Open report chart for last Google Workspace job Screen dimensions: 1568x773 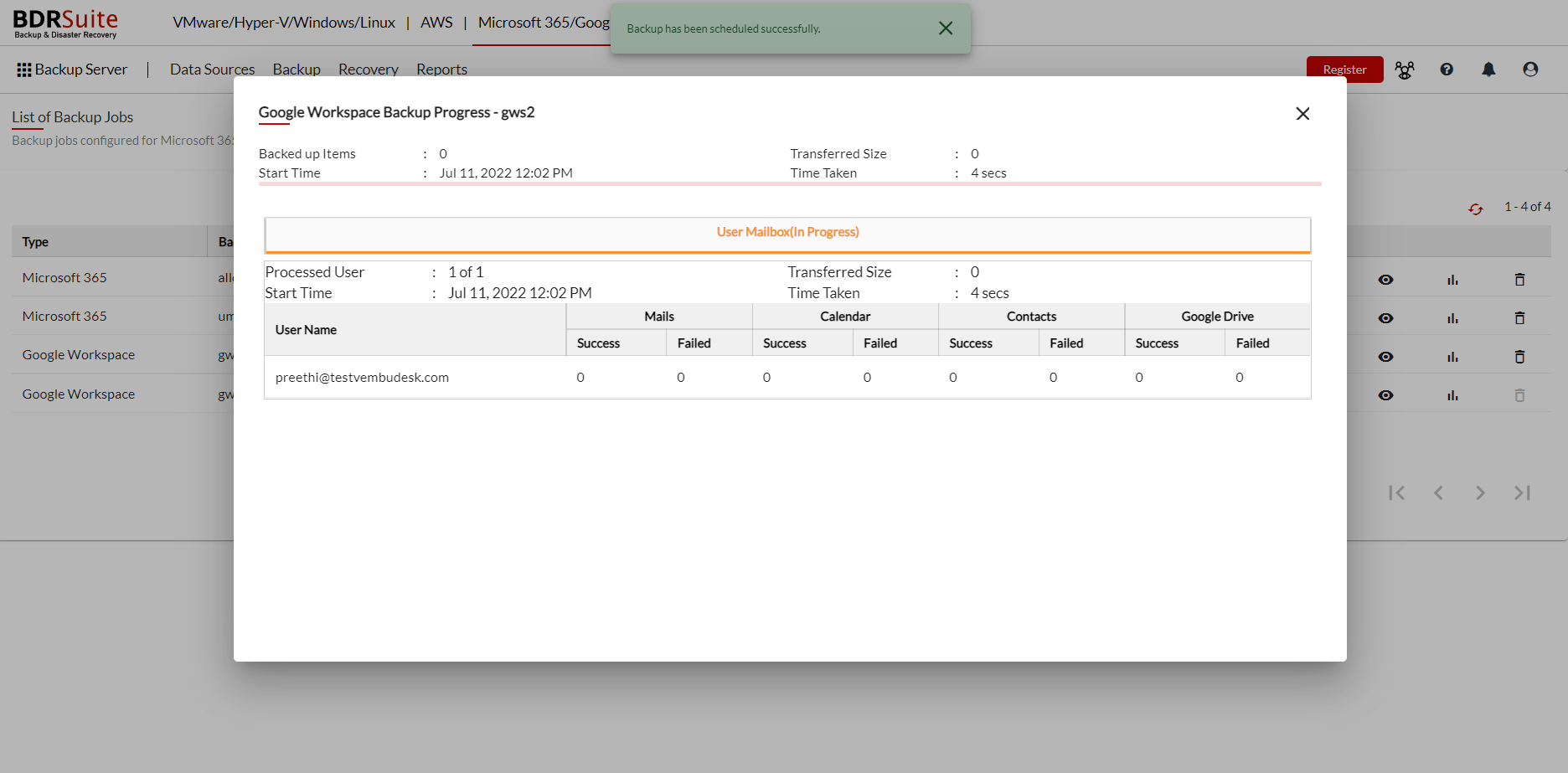click(1452, 395)
